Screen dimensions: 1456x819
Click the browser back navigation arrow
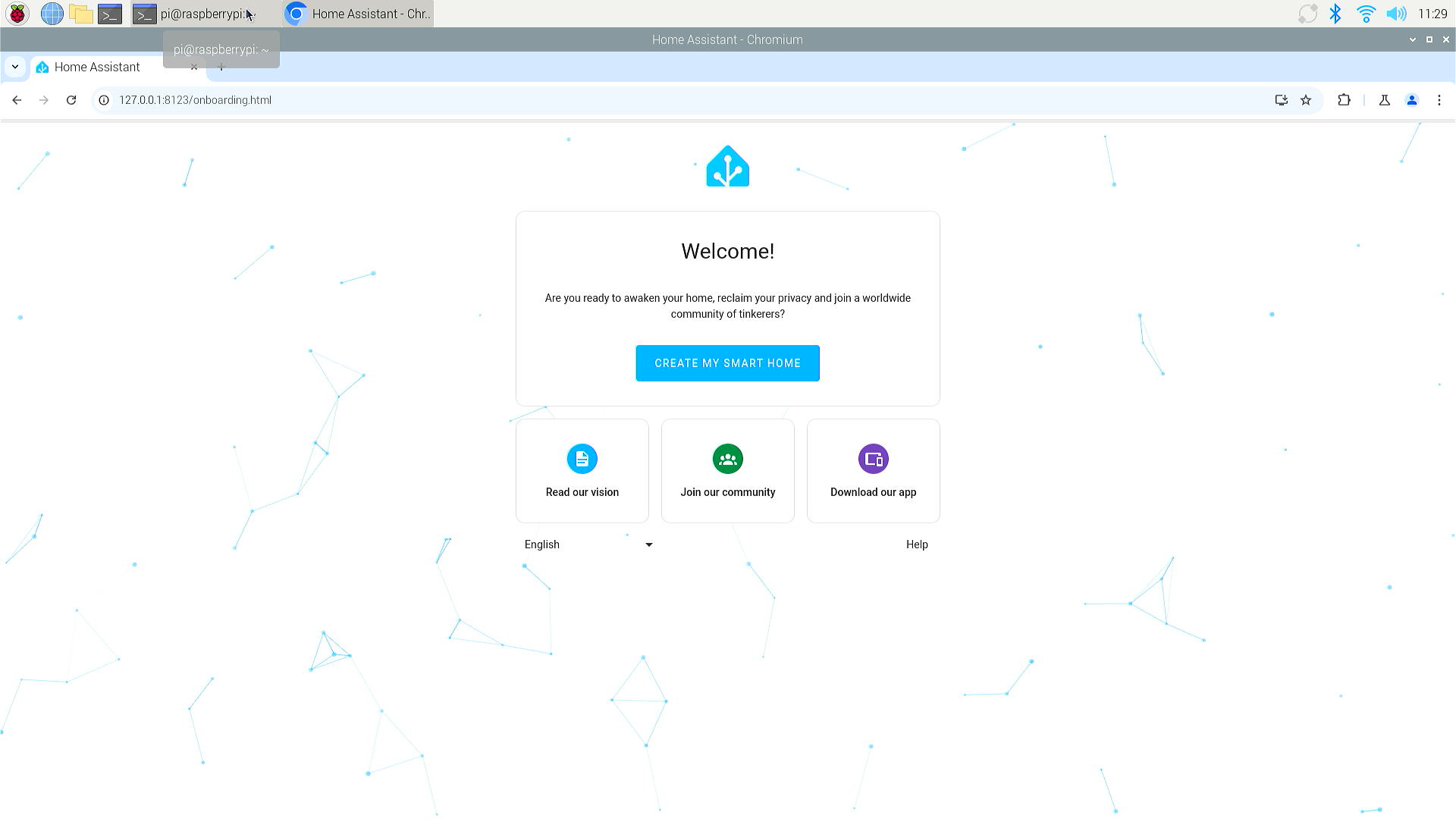coord(17,99)
